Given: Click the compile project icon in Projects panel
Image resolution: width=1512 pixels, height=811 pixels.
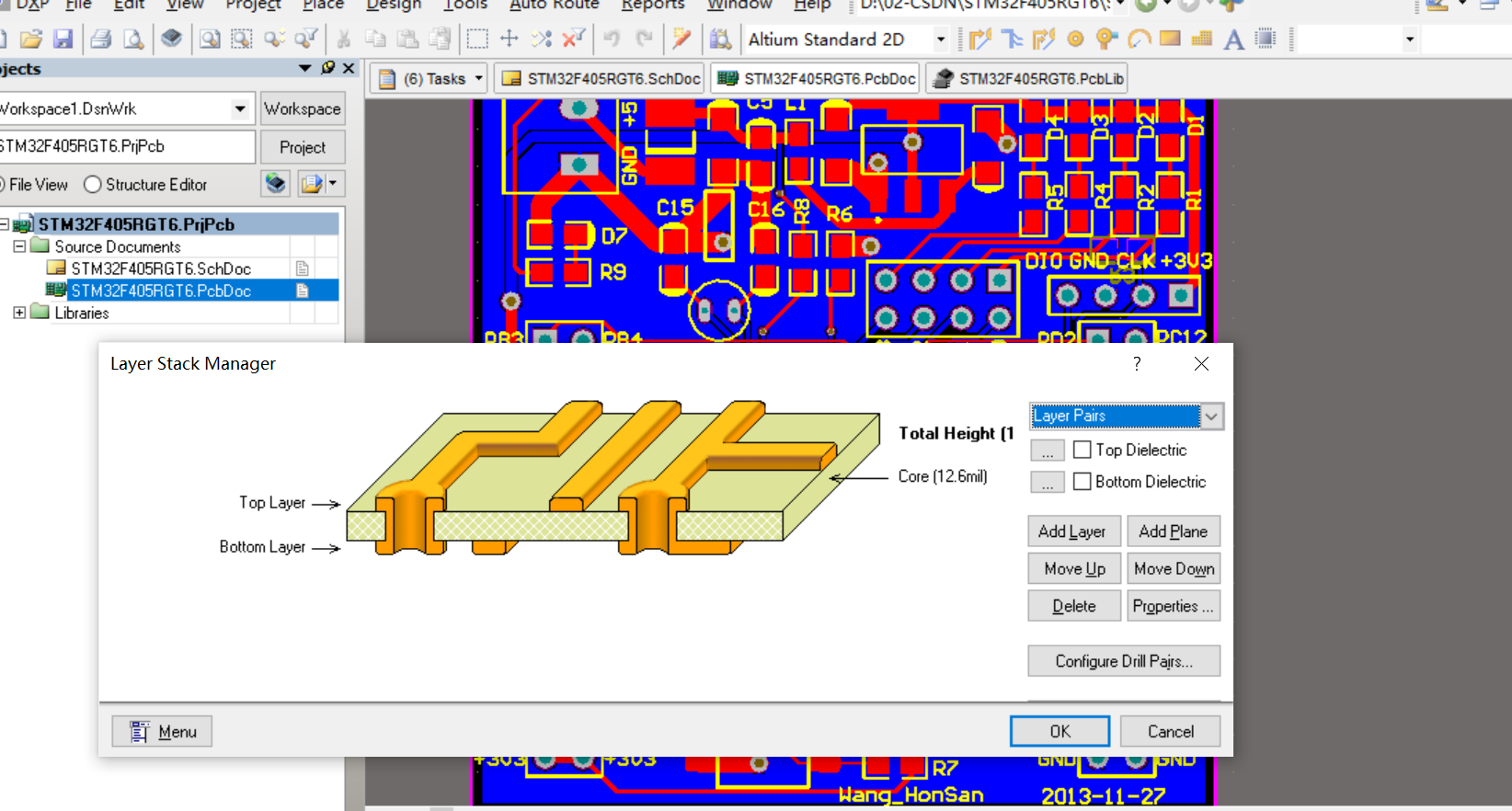Looking at the screenshot, I should 275,184.
